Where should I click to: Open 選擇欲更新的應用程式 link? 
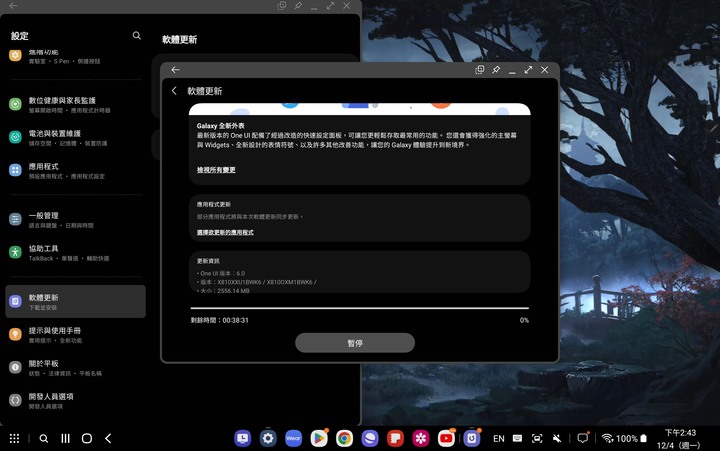pos(225,233)
